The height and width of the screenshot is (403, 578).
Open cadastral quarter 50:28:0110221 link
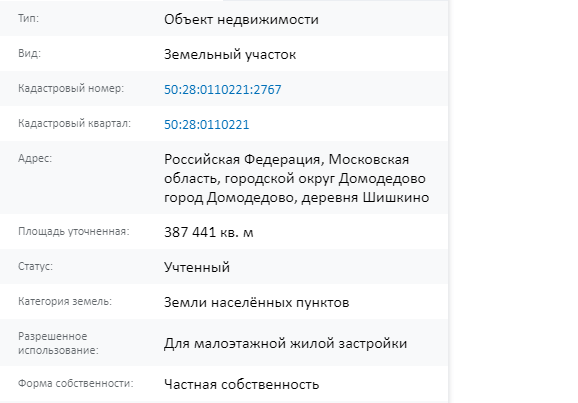[207, 125]
